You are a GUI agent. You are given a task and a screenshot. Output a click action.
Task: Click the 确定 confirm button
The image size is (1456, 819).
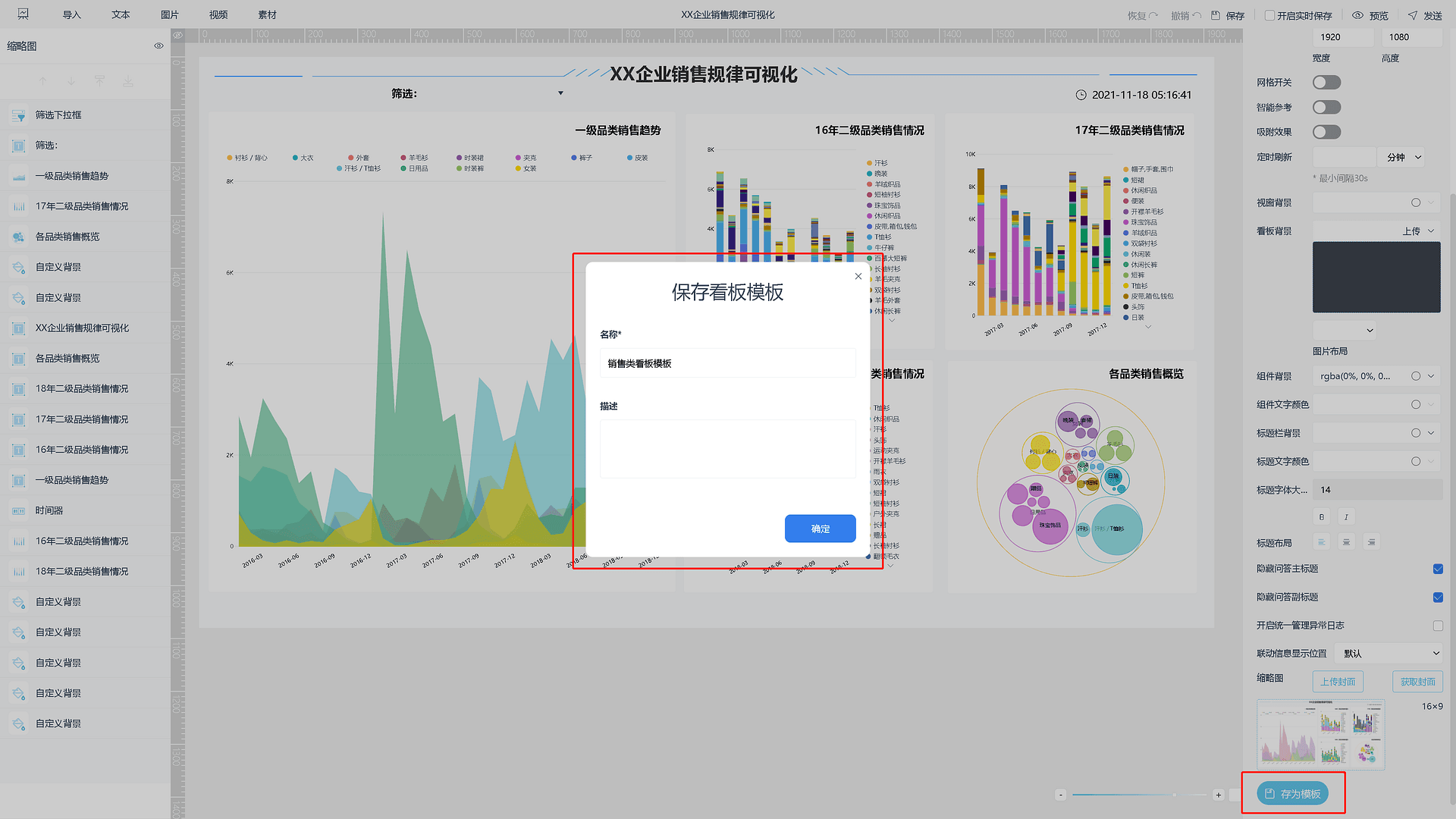pyautogui.click(x=821, y=529)
